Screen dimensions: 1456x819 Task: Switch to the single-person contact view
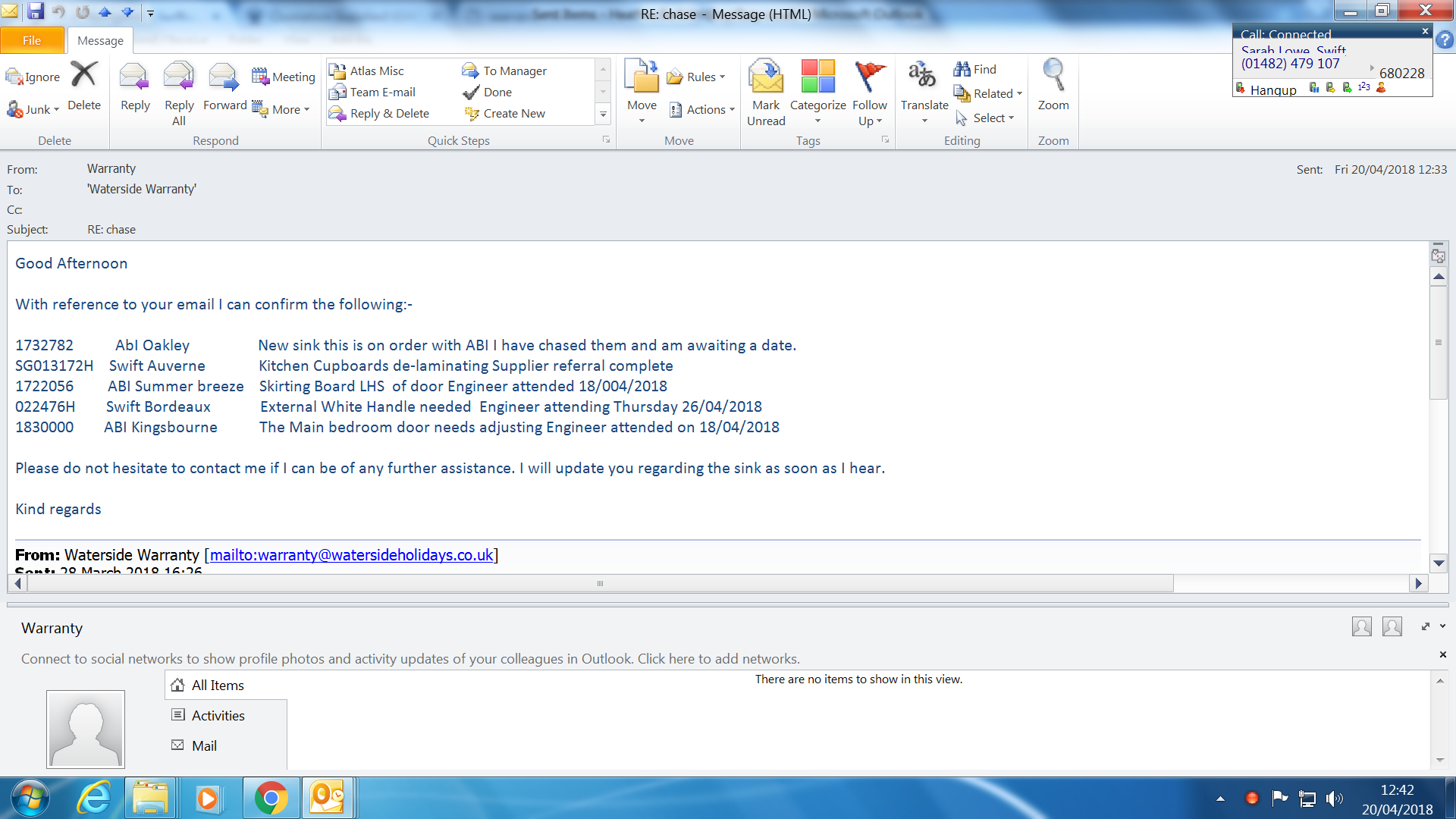1362,626
